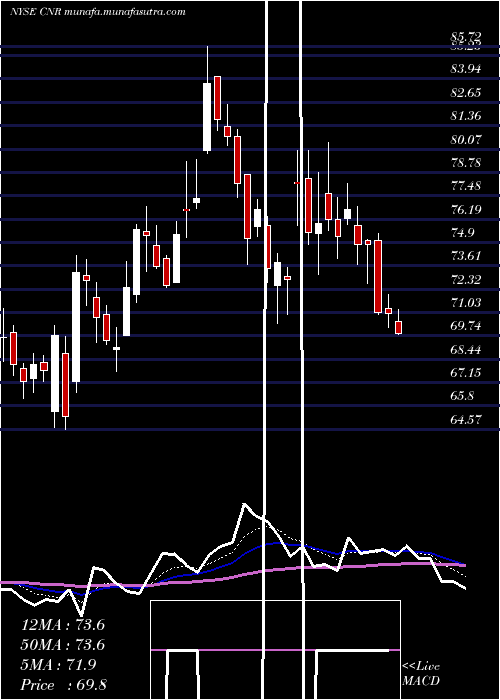Click the <<Live MACD label

(x=421, y=674)
